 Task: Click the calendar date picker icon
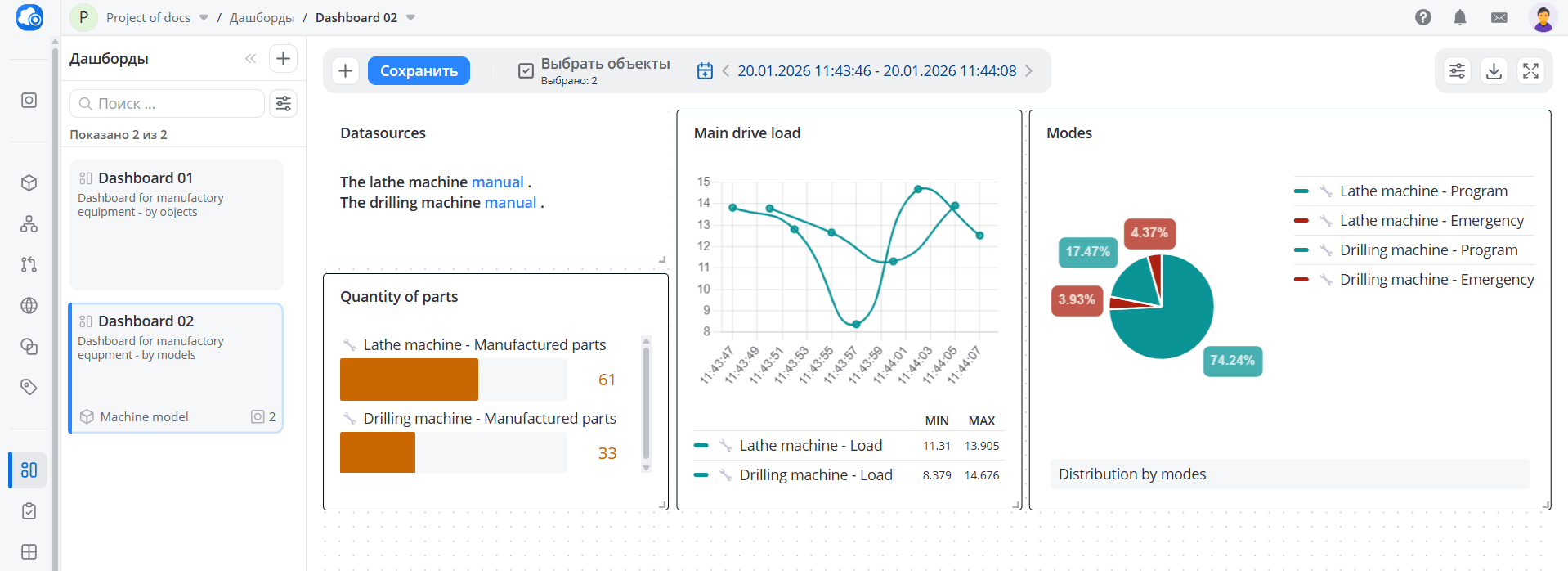pos(705,71)
